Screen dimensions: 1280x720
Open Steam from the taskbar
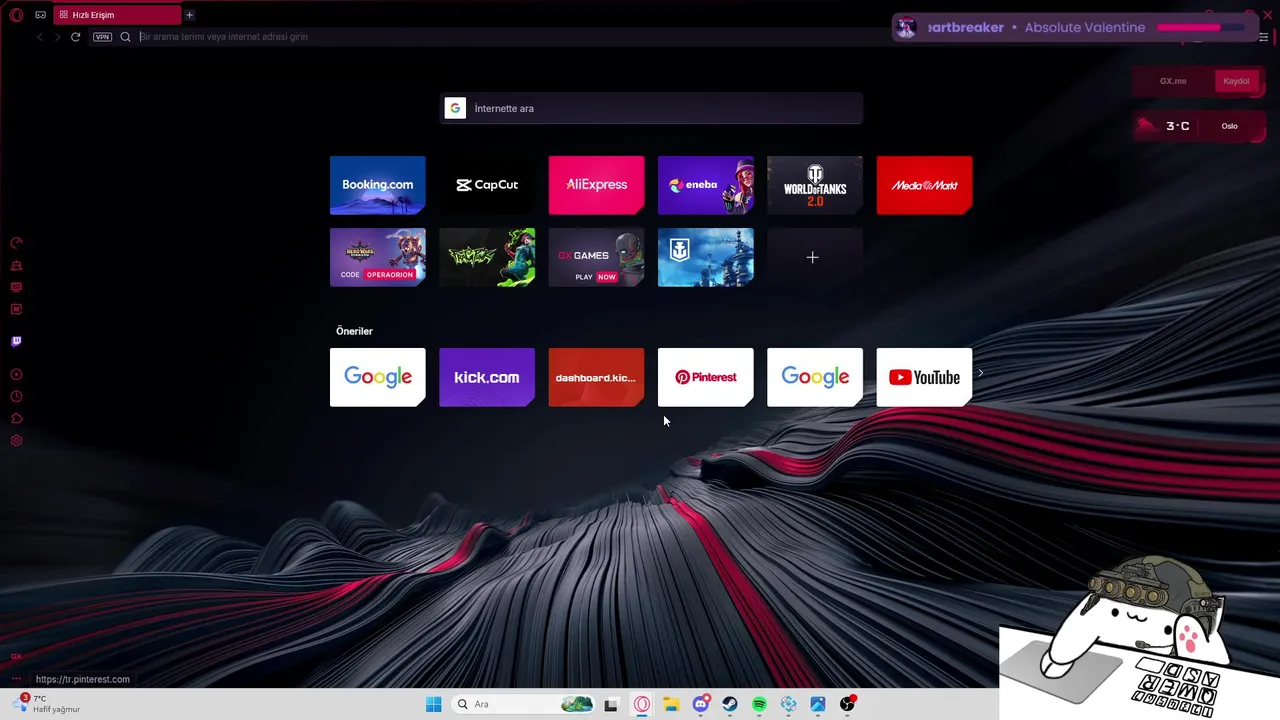(x=730, y=704)
